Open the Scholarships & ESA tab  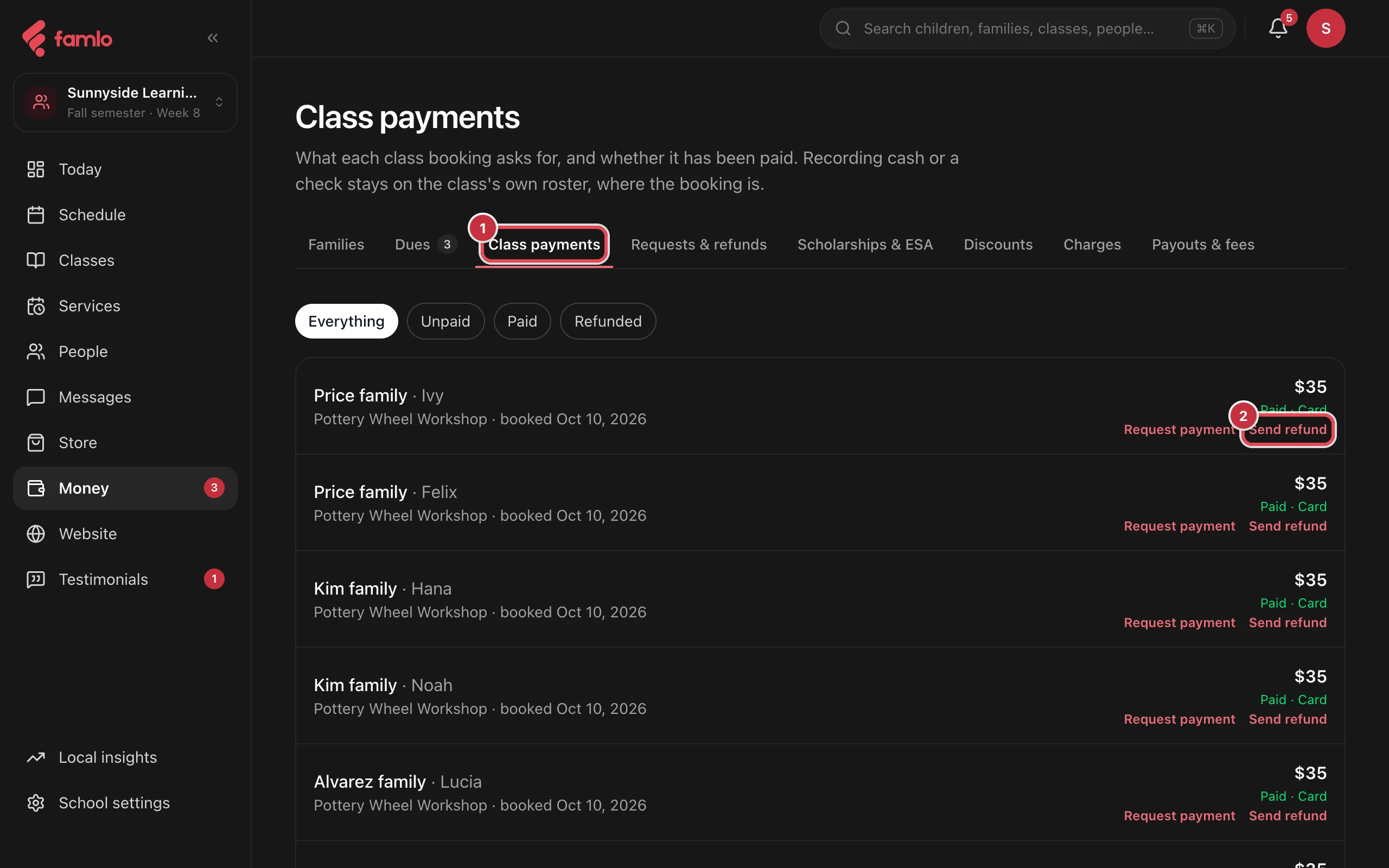tap(865, 245)
